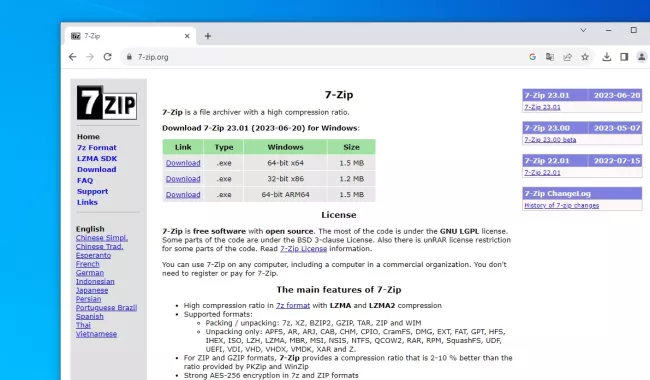Image resolution: width=650 pixels, height=380 pixels.
Task: Open the 7-Zip 22.01 news link
Action: [542, 172]
